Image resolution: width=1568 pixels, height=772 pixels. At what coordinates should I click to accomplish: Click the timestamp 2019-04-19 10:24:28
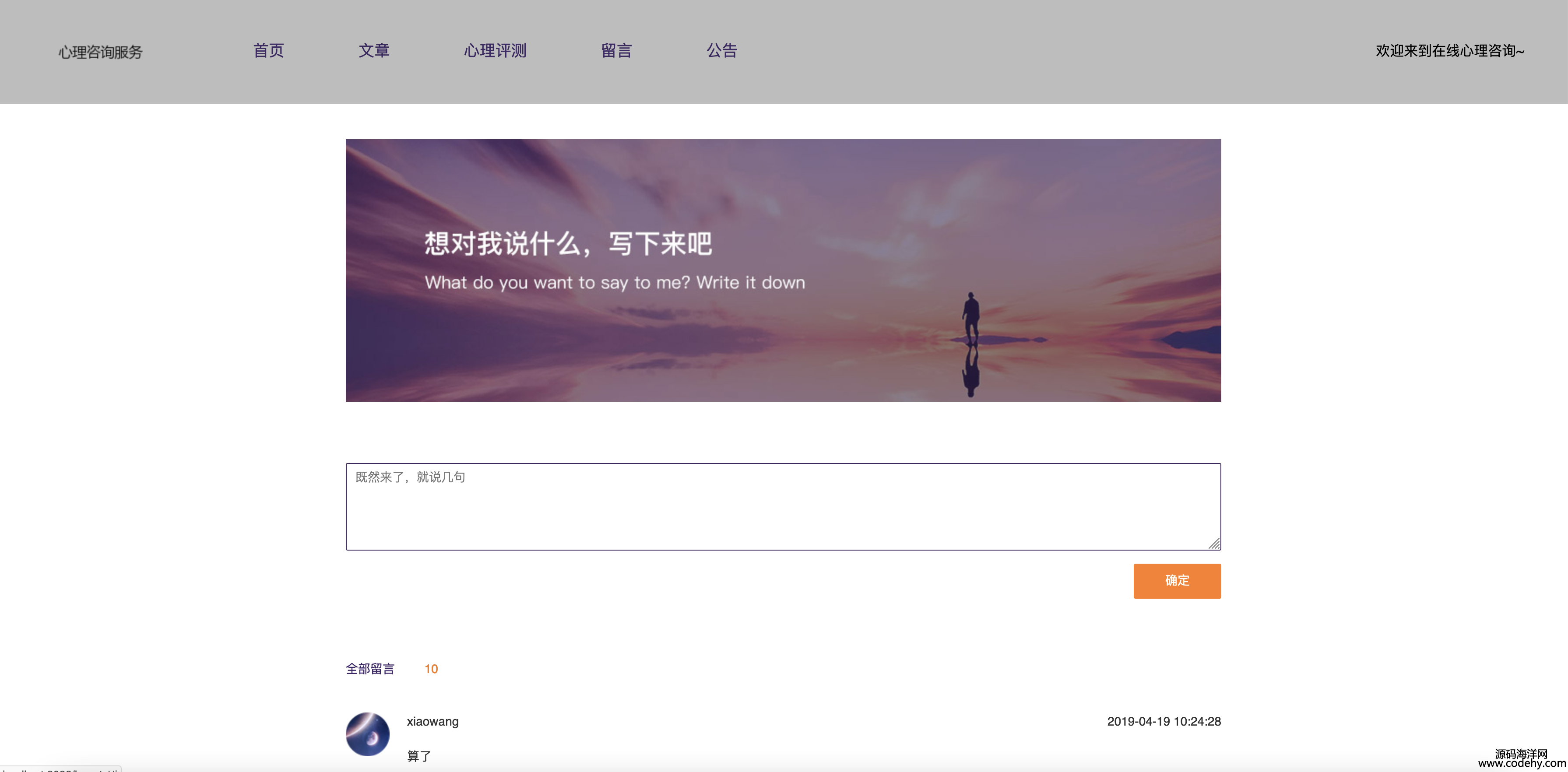pyautogui.click(x=1164, y=721)
